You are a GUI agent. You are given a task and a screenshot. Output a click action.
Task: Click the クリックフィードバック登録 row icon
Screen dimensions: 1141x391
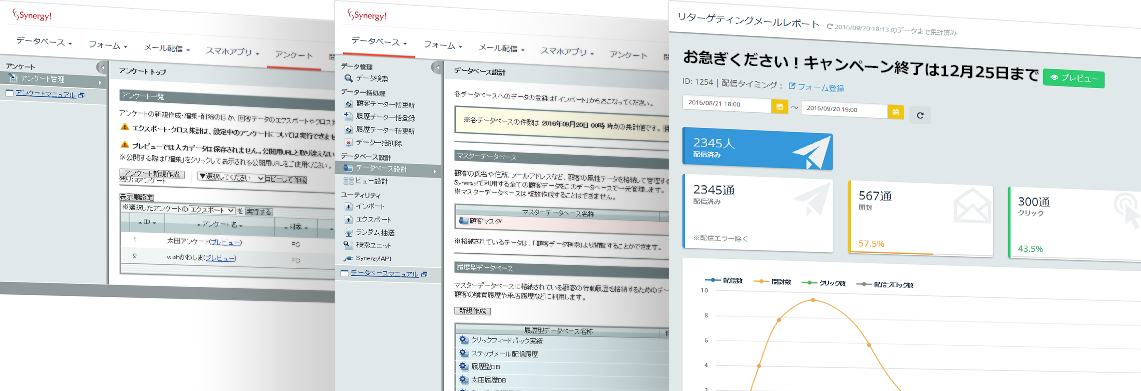(464, 340)
